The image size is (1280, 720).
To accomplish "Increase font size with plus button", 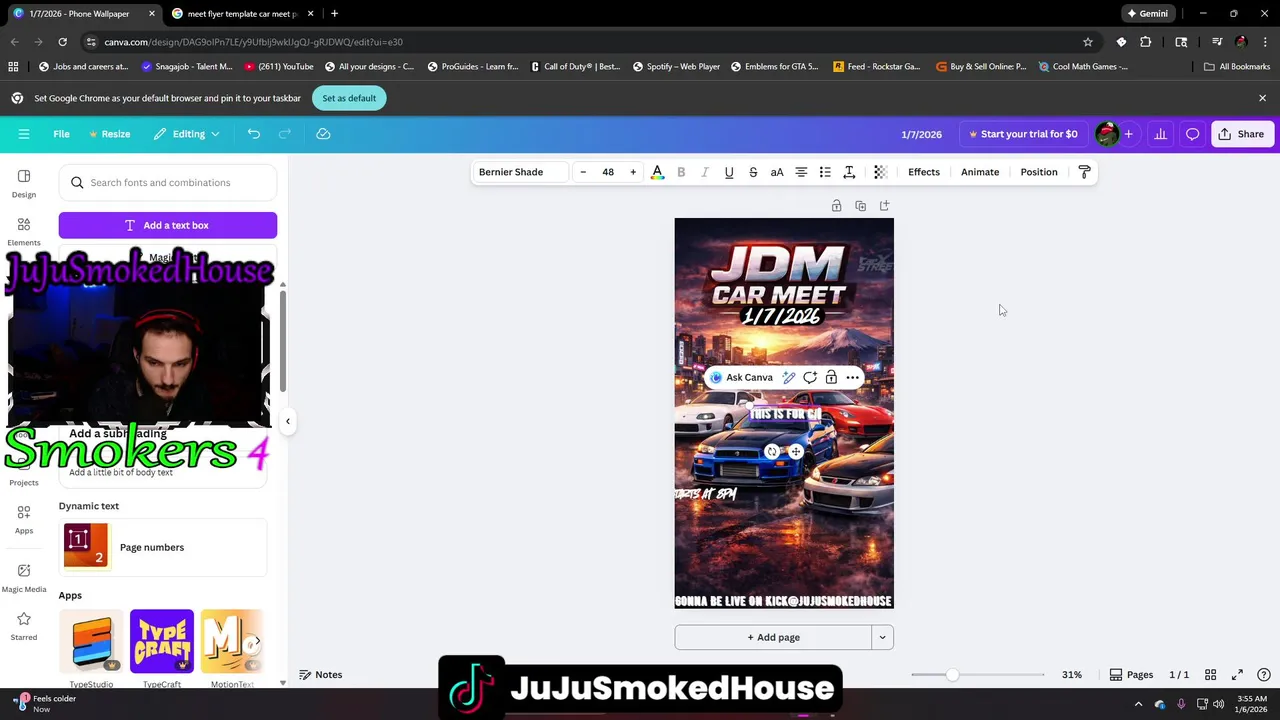I will click(633, 172).
